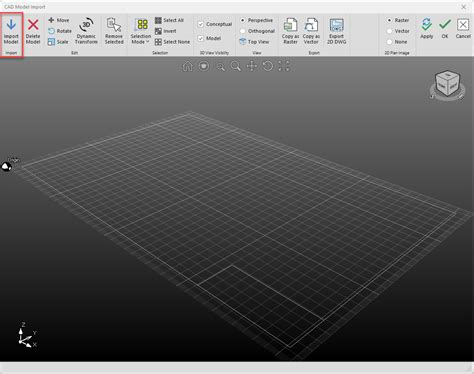Choose Vector for 2D plan image

click(x=398, y=31)
